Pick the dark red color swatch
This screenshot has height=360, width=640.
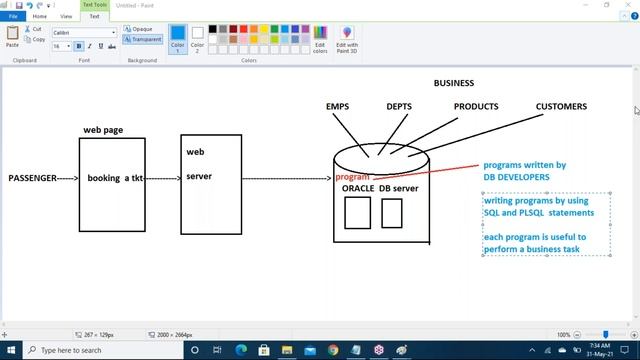233,29
